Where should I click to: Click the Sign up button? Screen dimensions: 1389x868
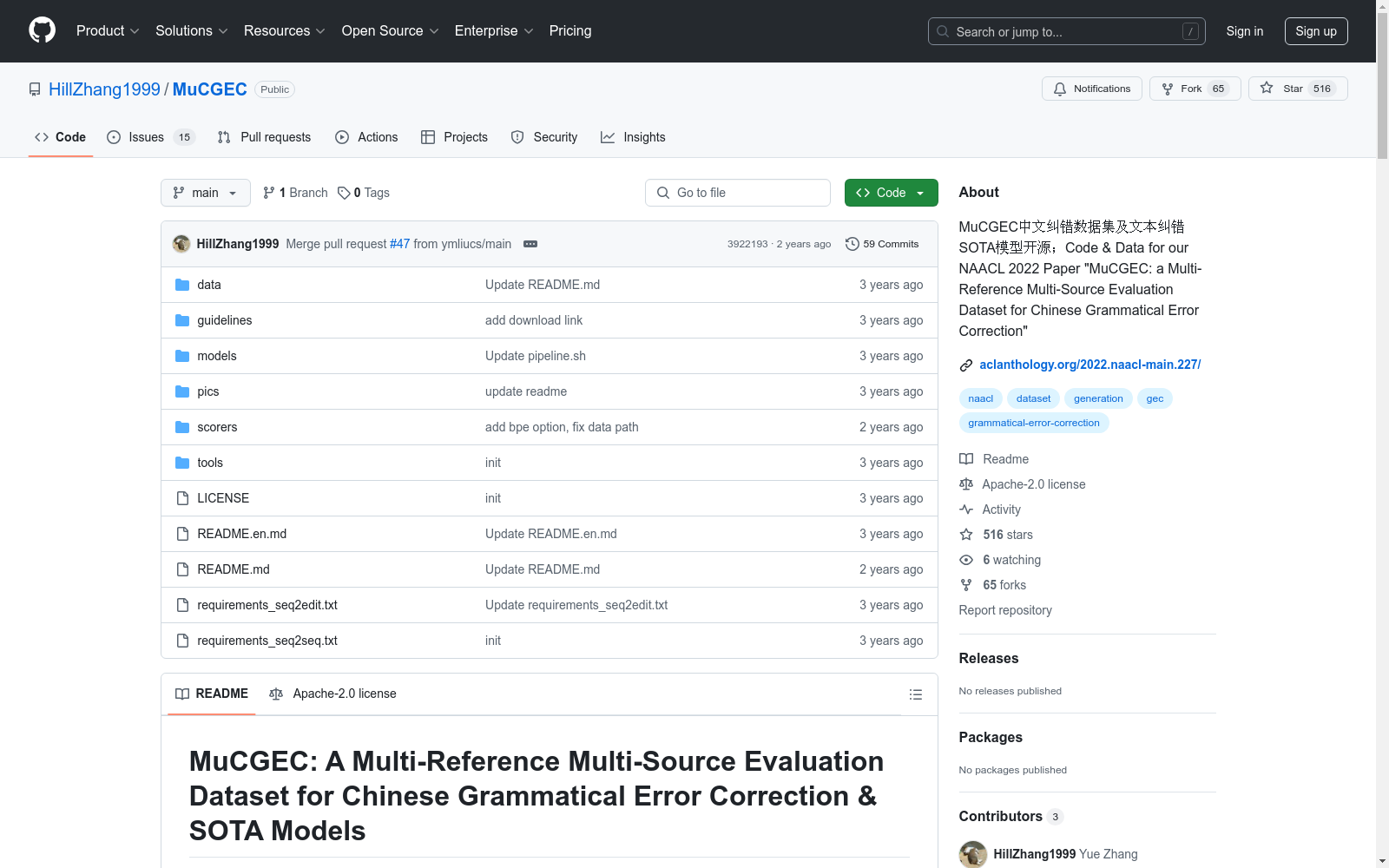point(1316,31)
